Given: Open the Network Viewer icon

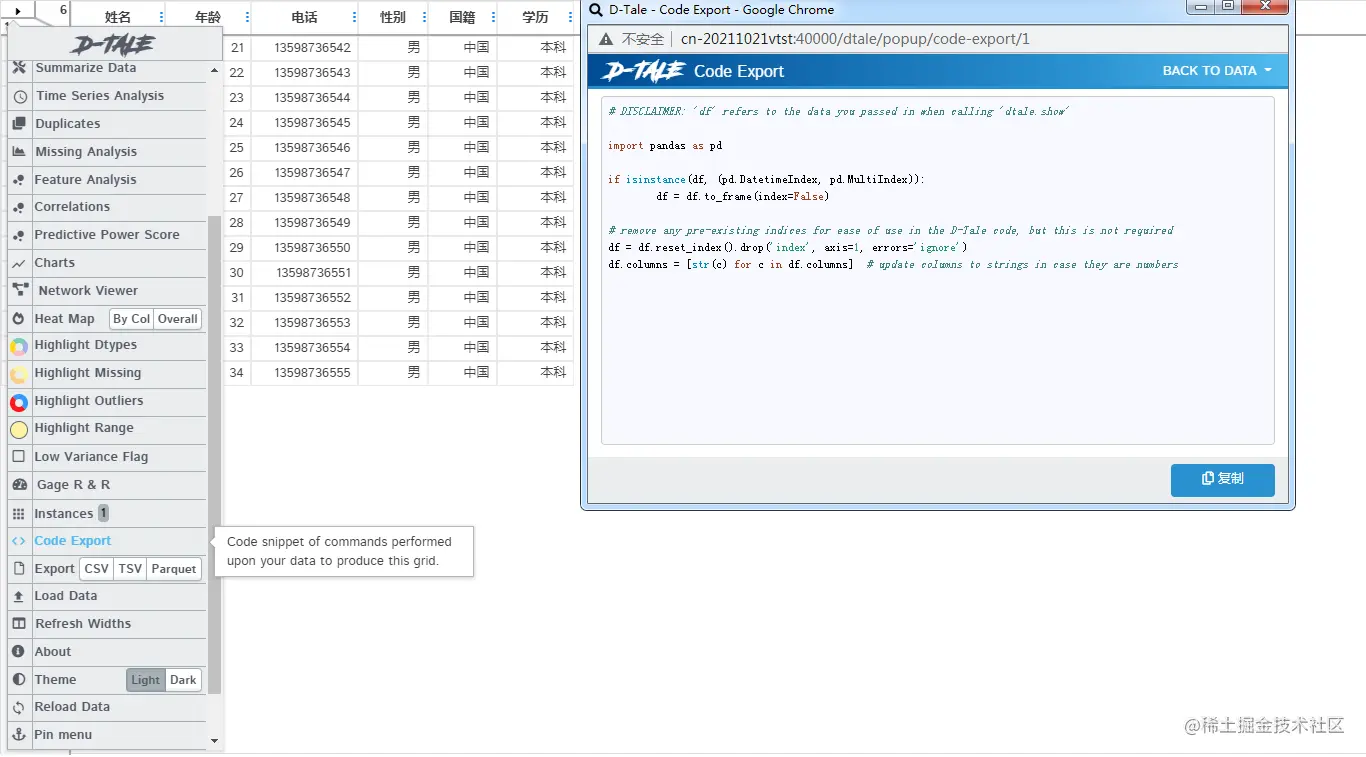Looking at the screenshot, I should pyautogui.click(x=20, y=291).
